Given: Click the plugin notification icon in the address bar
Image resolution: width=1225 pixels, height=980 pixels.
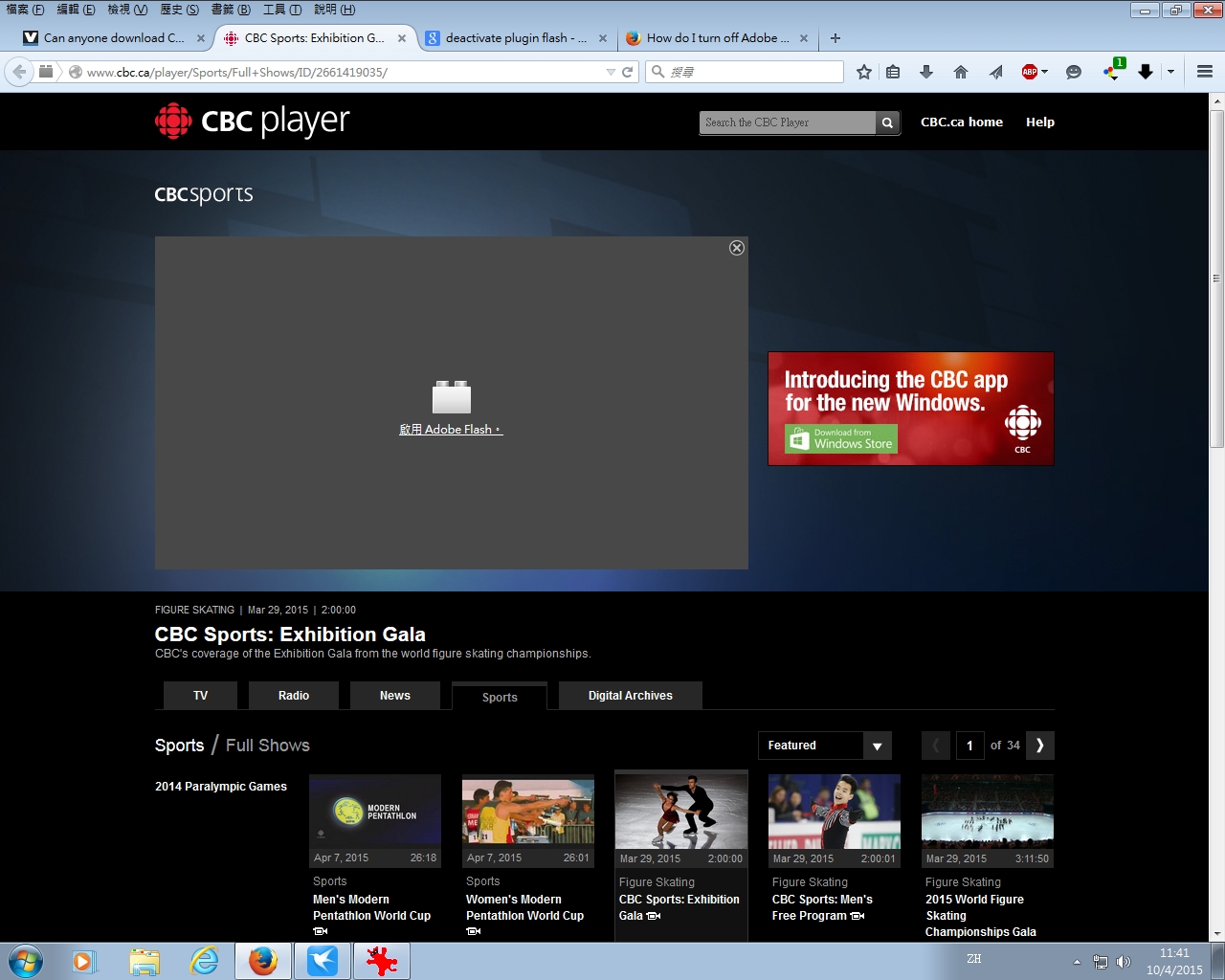Looking at the screenshot, I should point(45,72).
